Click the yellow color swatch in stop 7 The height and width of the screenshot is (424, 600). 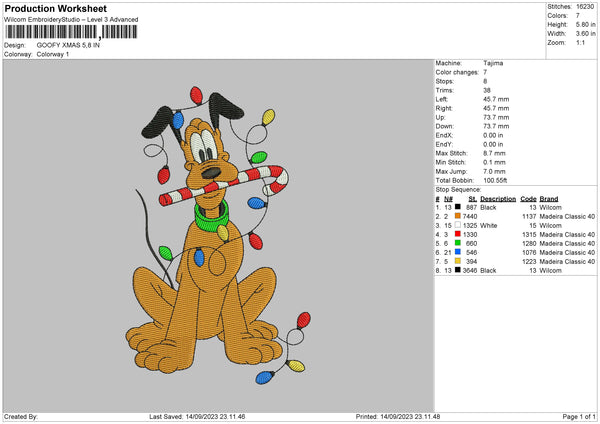[458, 261]
